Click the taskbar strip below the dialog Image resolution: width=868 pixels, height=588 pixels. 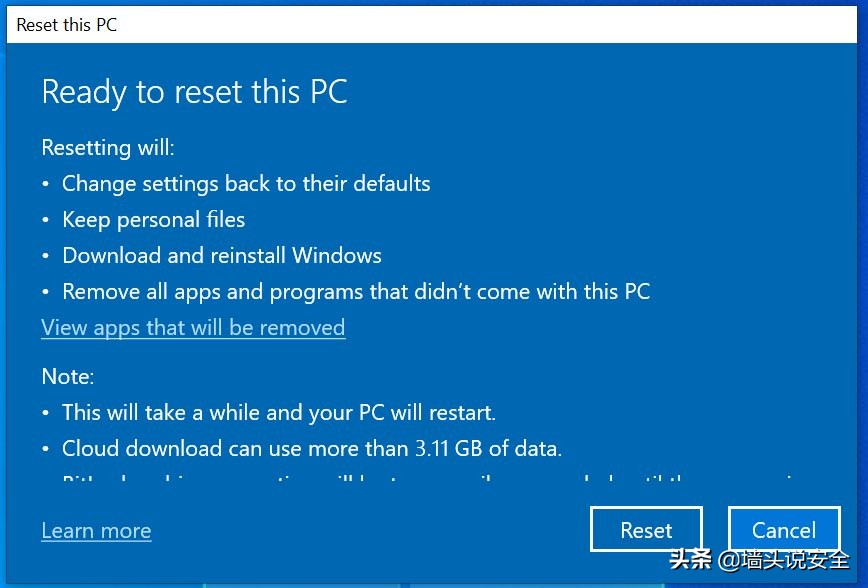click(x=300, y=582)
